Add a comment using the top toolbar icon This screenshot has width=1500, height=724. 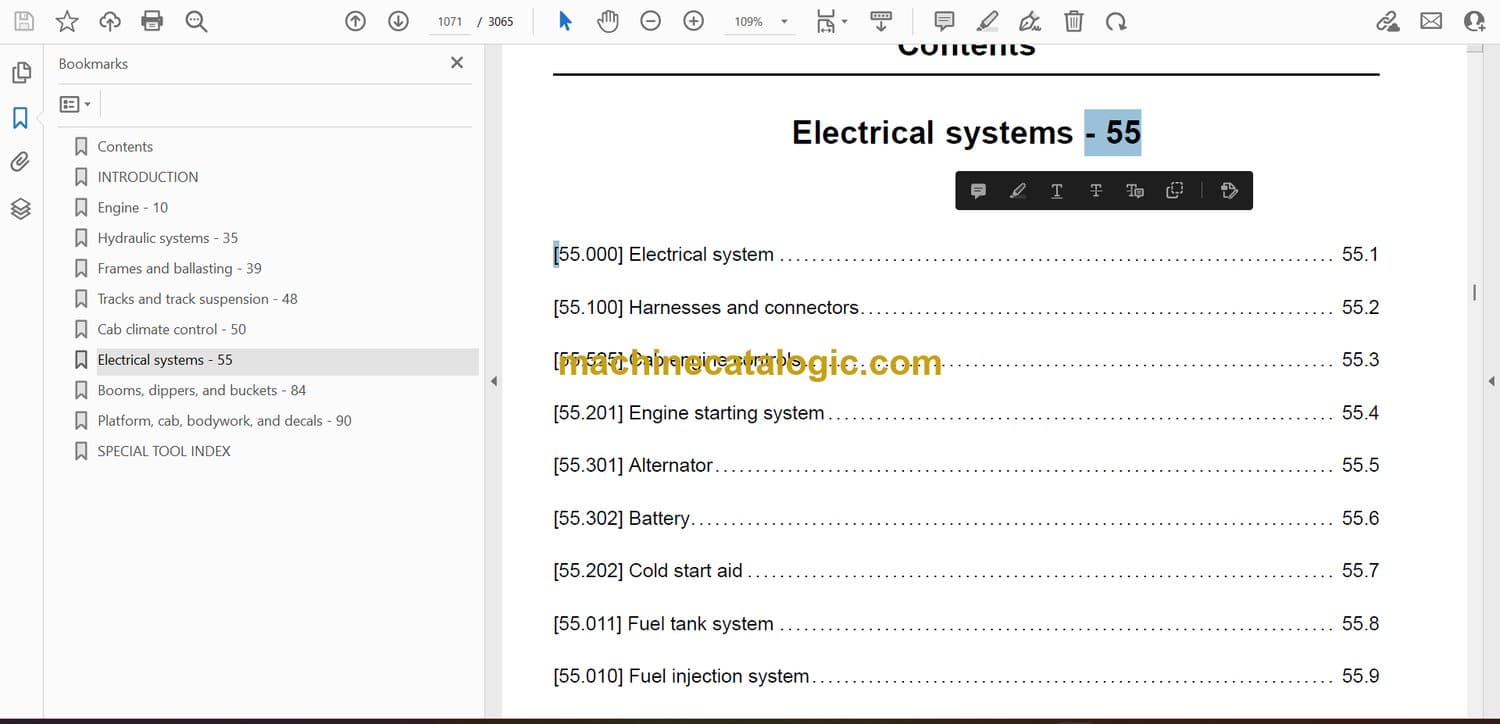(x=944, y=21)
